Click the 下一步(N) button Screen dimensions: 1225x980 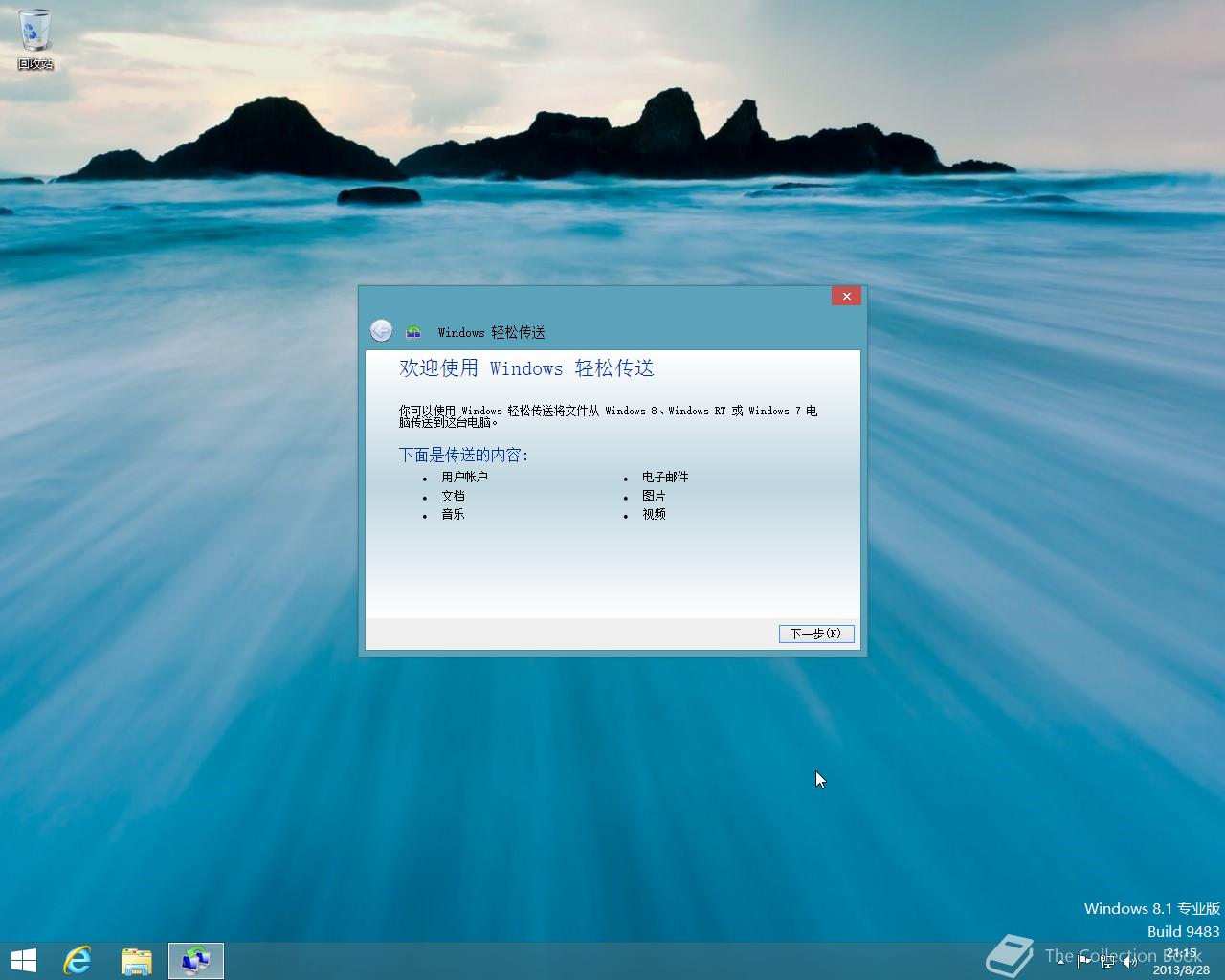(816, 634)
